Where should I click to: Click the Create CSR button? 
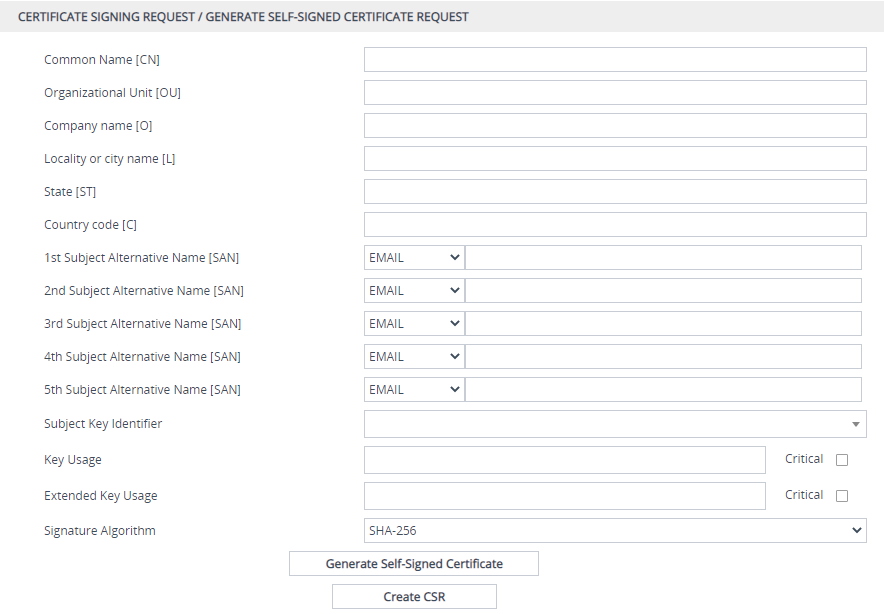[414, 597]
